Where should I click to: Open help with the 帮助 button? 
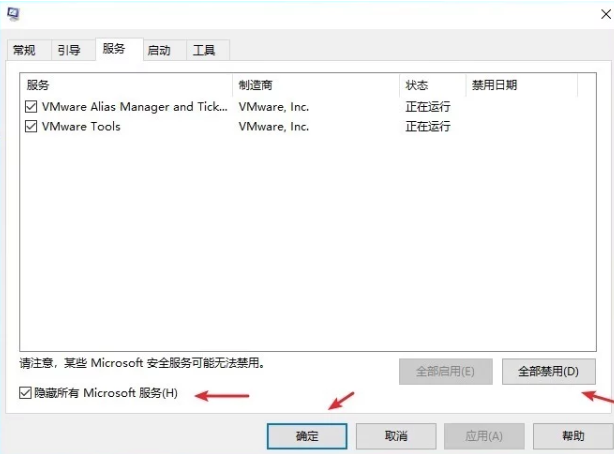[573, 436]
